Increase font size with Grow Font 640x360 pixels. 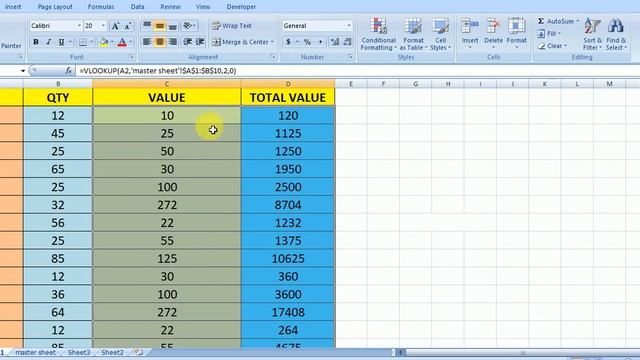point(116,26)
